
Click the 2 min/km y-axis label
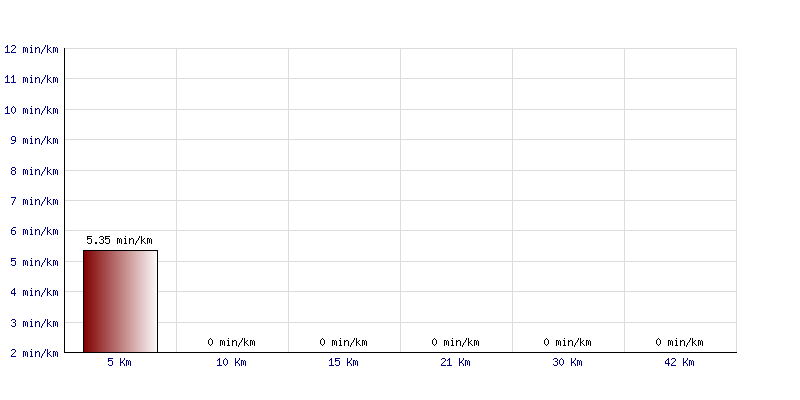tap(34, 353)
